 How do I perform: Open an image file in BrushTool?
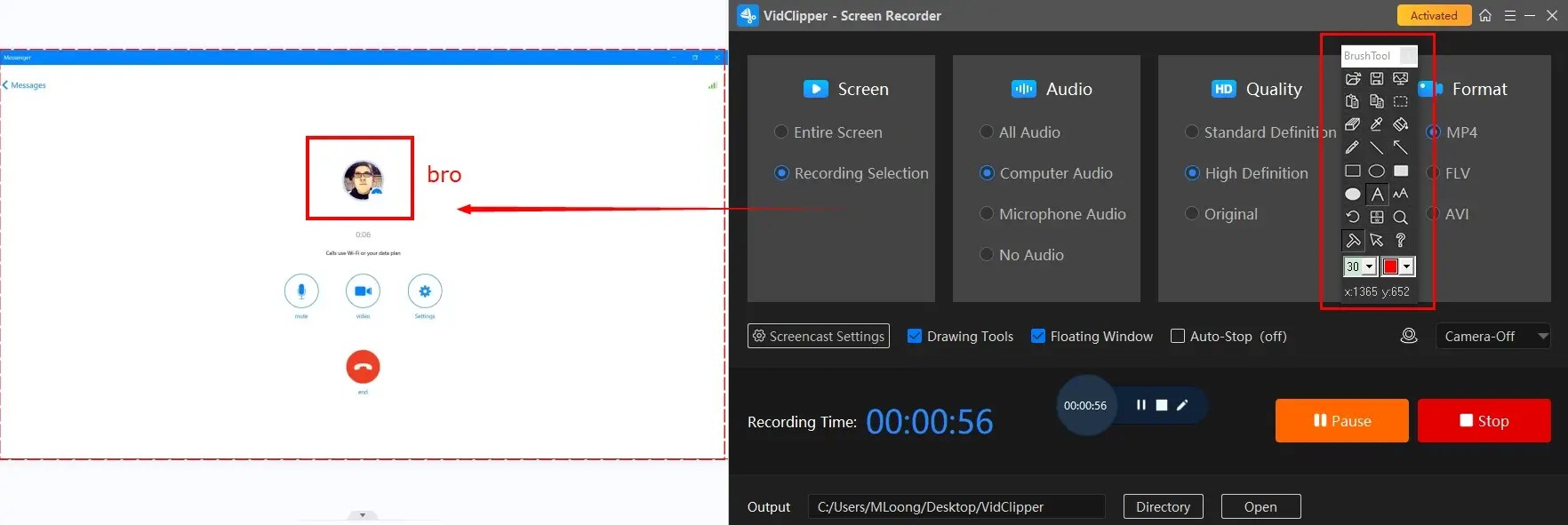click(1353, 78)
